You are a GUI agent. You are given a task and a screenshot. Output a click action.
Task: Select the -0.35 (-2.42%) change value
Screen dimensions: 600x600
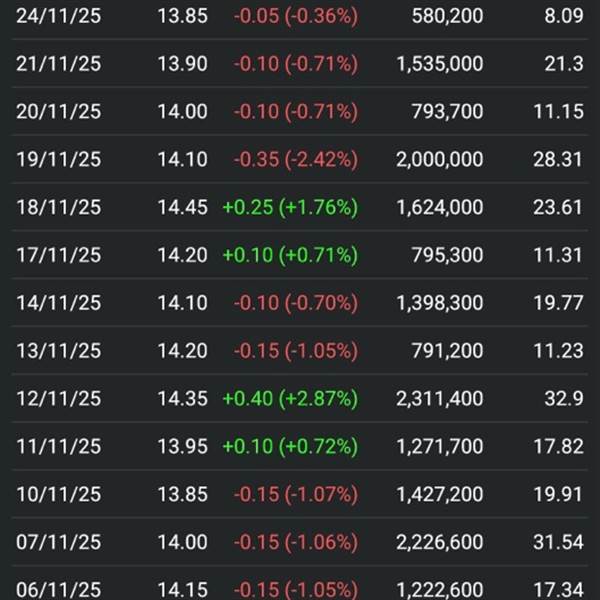pos(295,160)
